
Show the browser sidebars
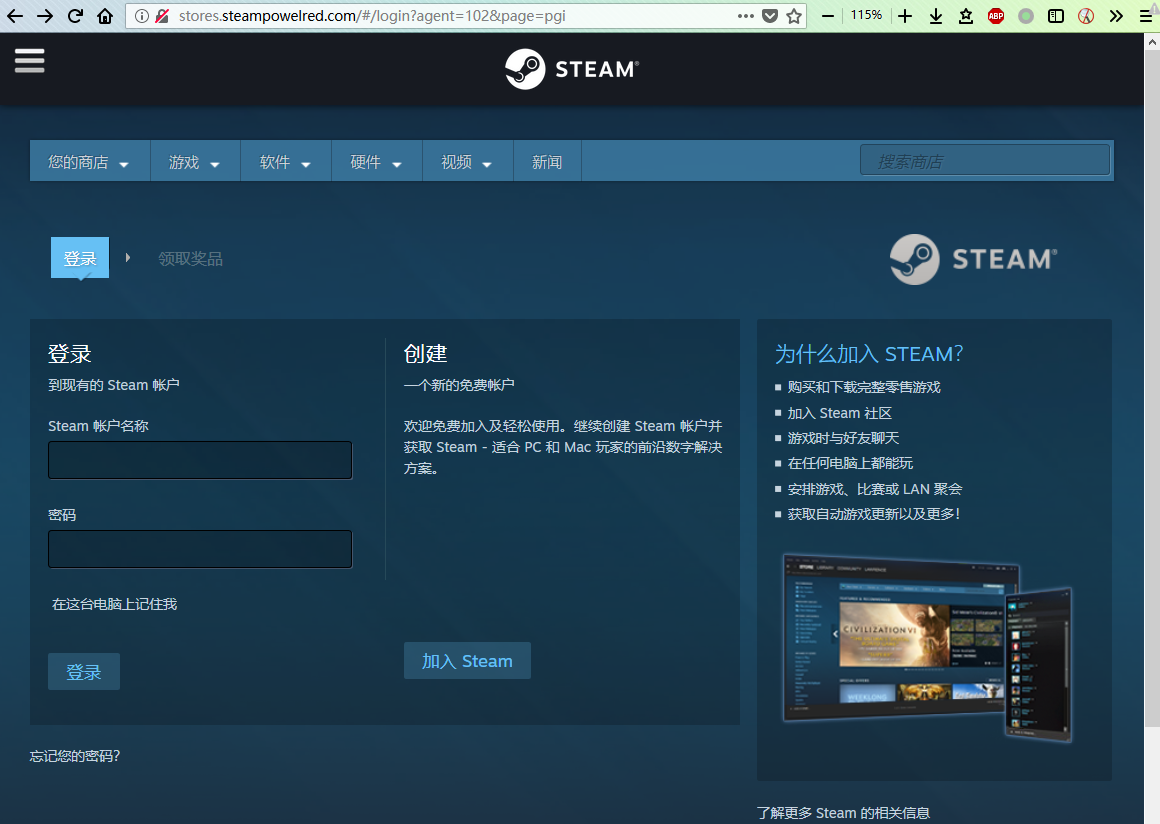pyautogui.click(x=1056, y=16)
